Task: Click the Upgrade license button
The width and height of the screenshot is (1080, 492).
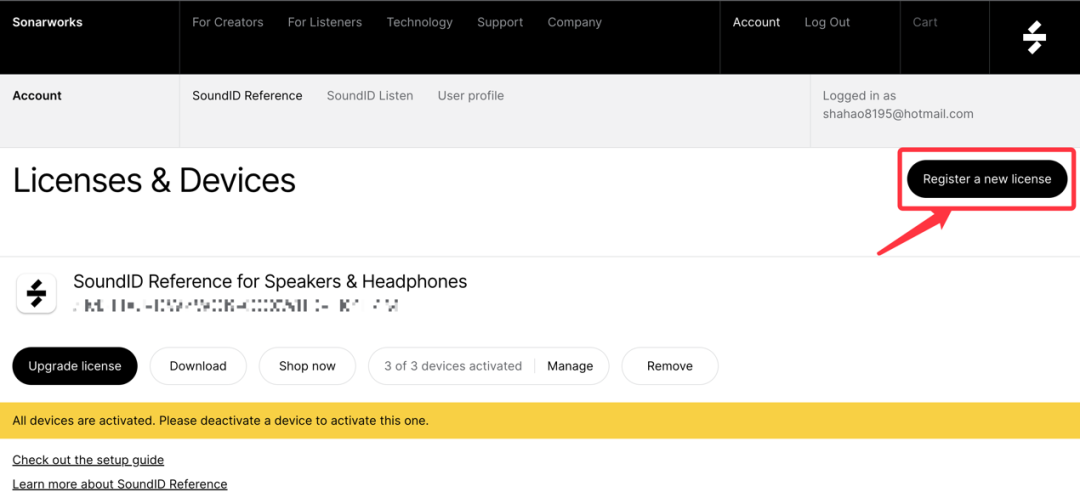Action: coord(75,366)
